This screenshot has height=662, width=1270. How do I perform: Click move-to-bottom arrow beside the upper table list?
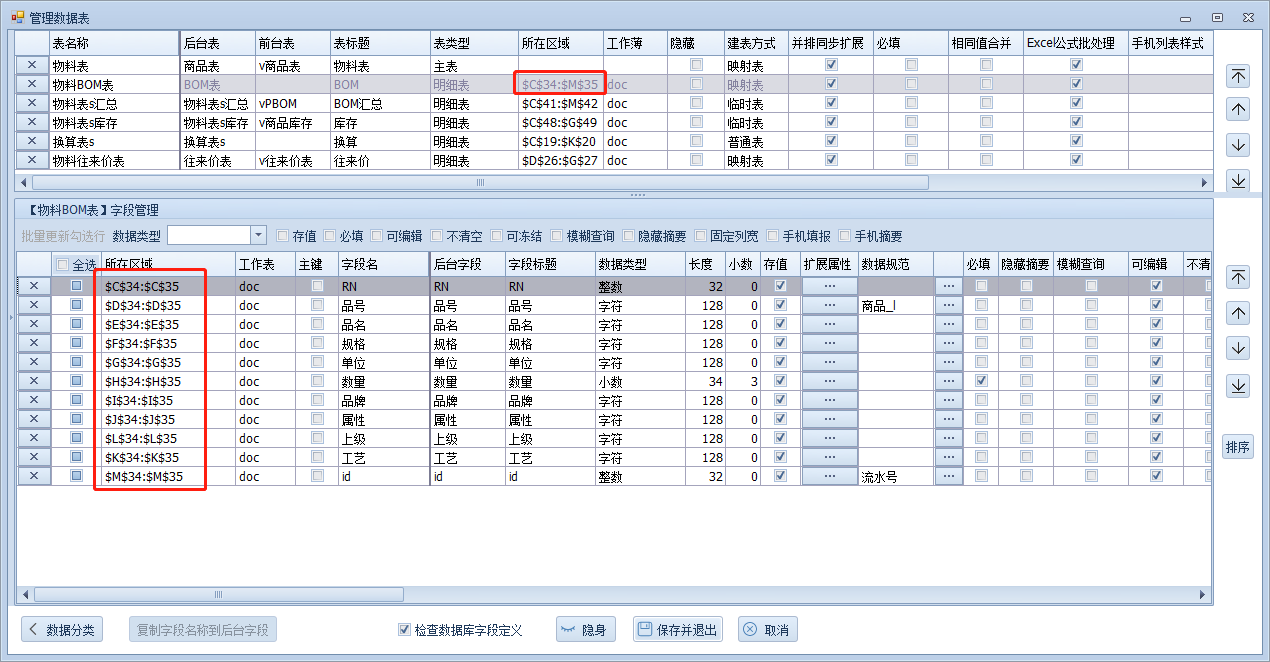(x=1238, y=180)
